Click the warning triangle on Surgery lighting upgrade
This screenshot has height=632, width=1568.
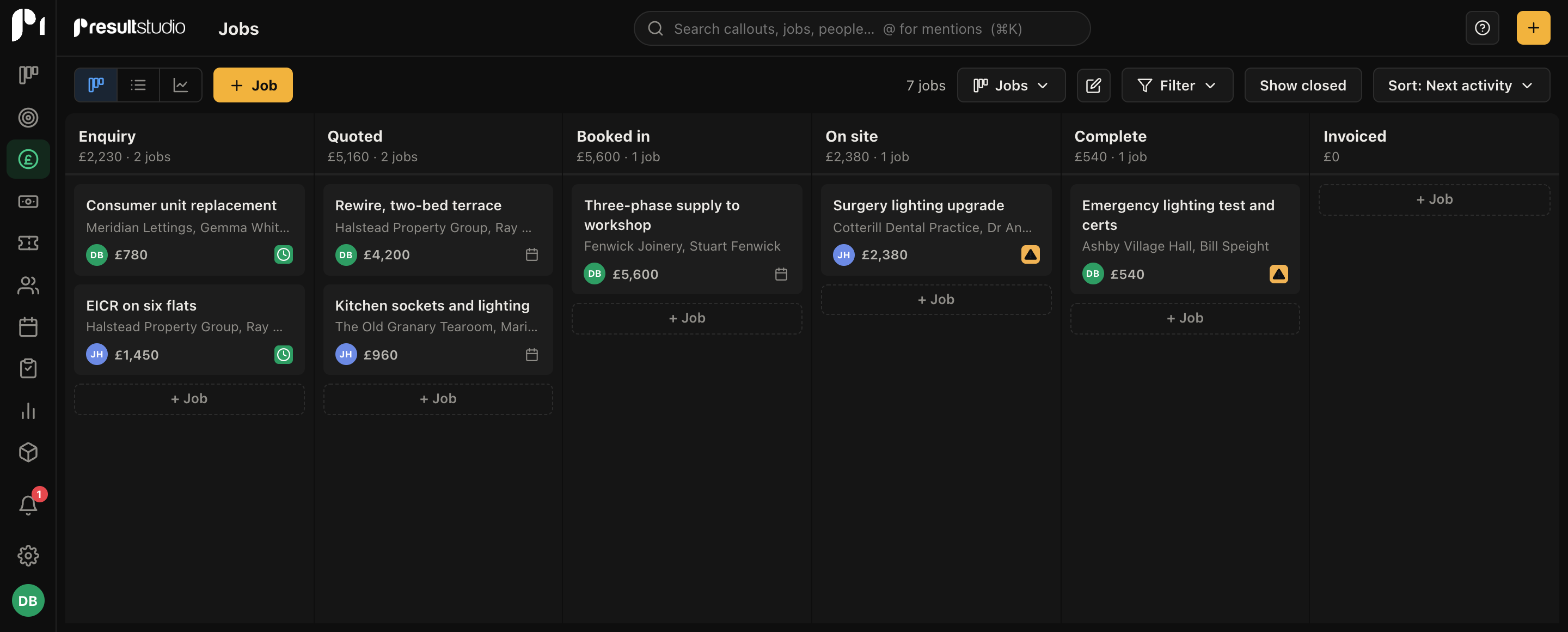(x=1030, y=254)
